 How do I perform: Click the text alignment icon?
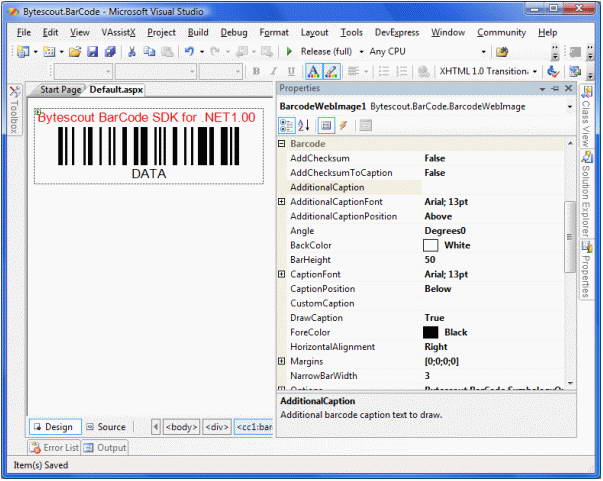[x=353, y=72]
